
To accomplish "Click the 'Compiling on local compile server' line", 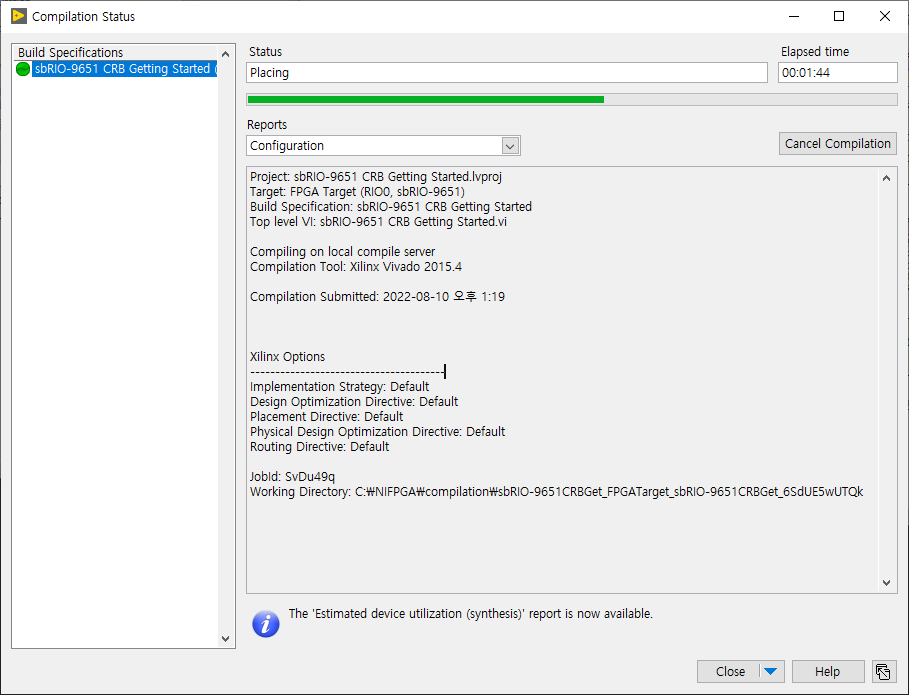I will coord(343,252).
